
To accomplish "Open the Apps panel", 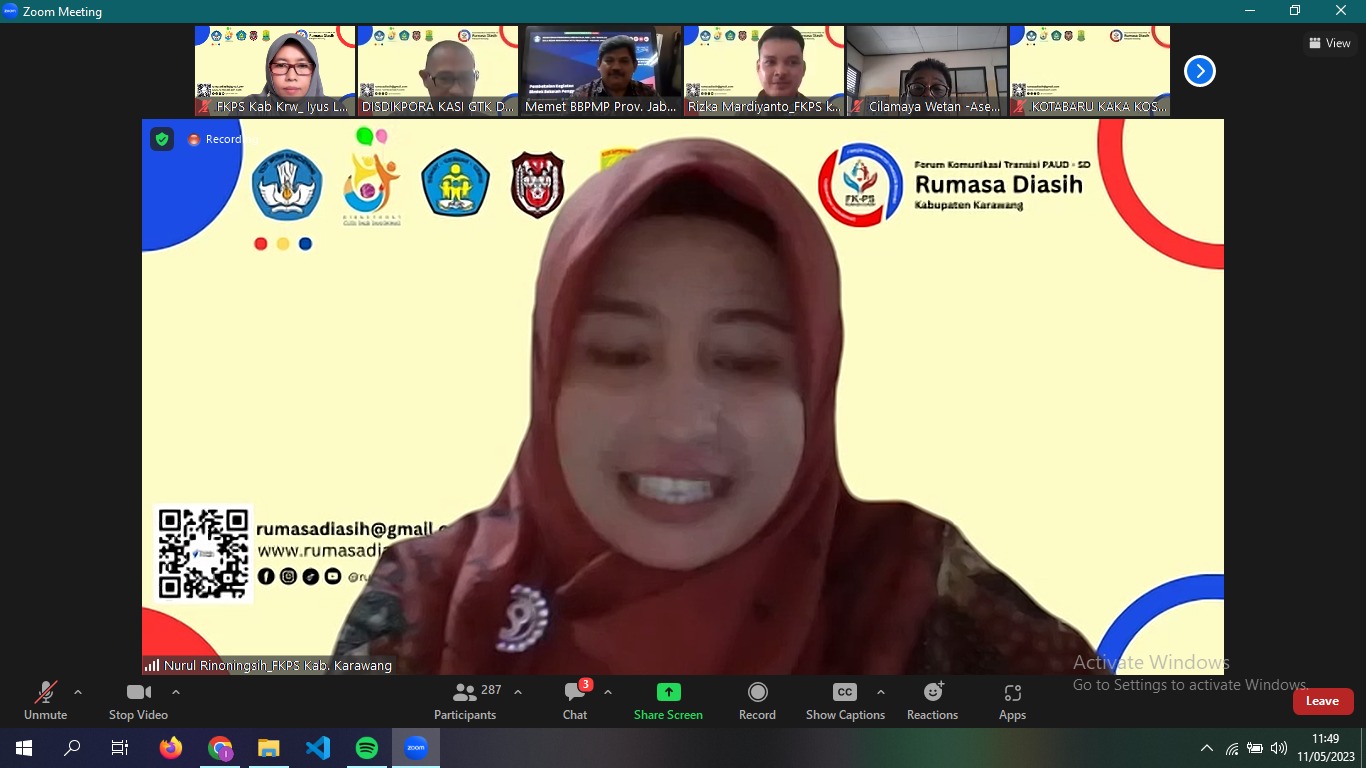I will pyautogui.click(x=1012, y=701).
